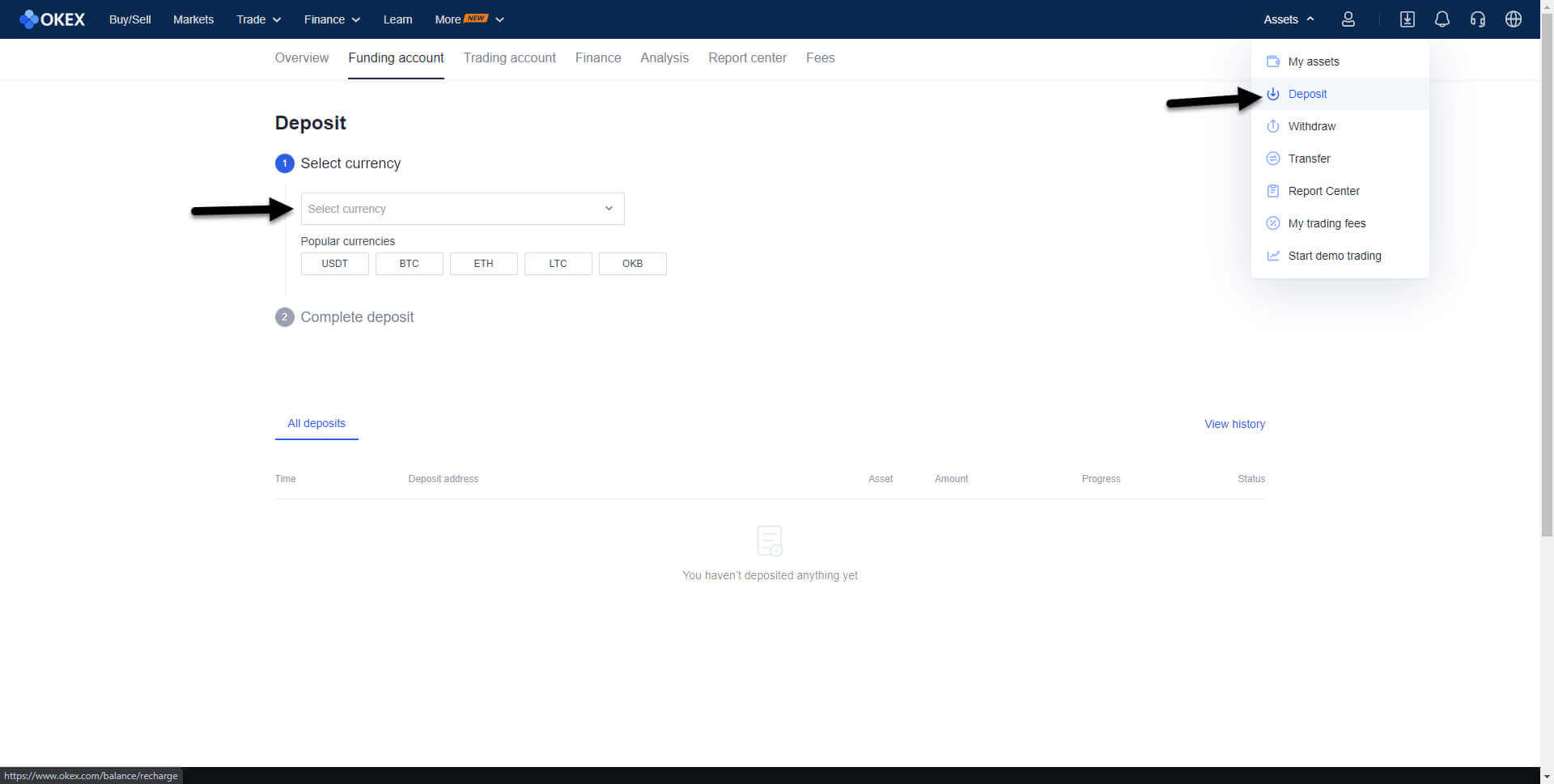Open Markets in the top navigation
1554x784 pixels.
[193, 19]
